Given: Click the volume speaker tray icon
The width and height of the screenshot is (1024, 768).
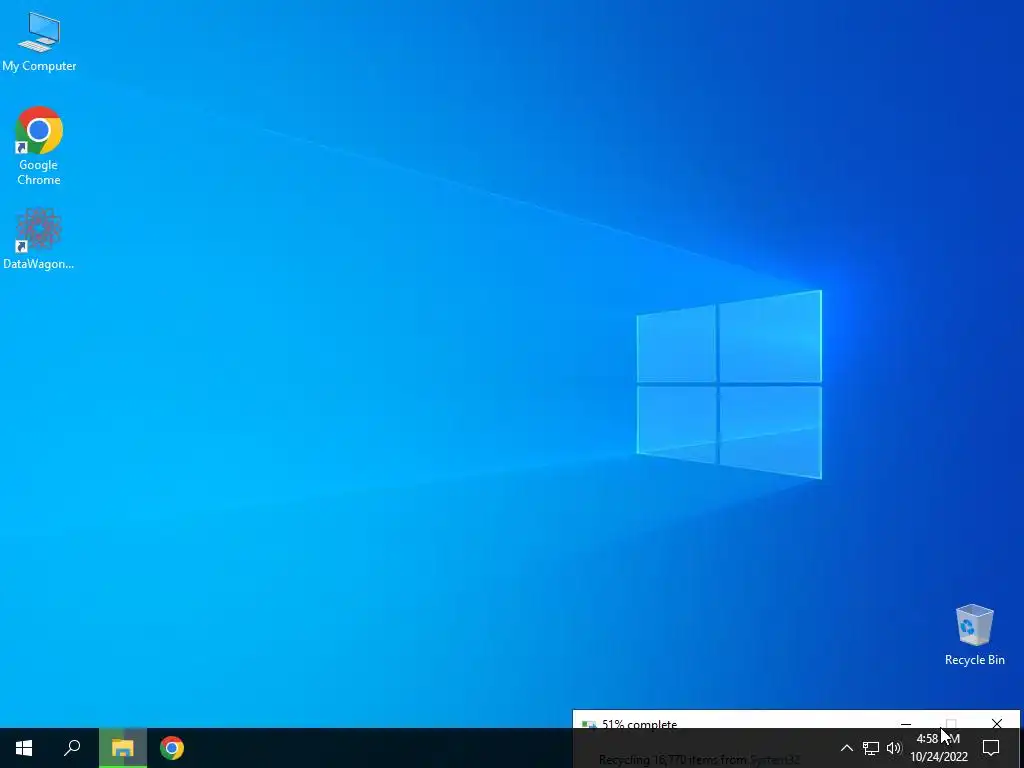Looking at the screenshot, I should (894, 748).
